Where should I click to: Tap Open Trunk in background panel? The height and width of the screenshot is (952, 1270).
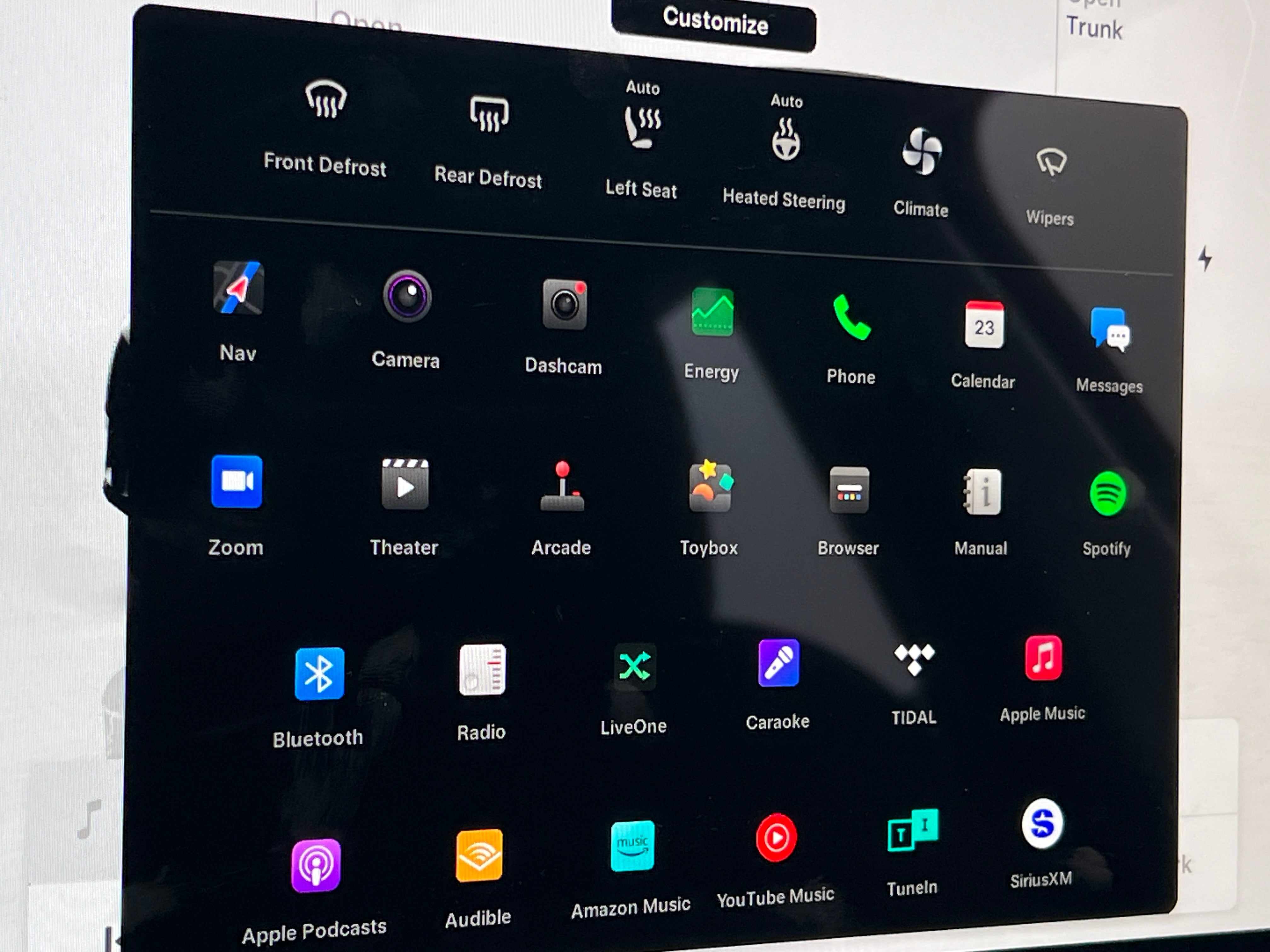pos(1094,20)
